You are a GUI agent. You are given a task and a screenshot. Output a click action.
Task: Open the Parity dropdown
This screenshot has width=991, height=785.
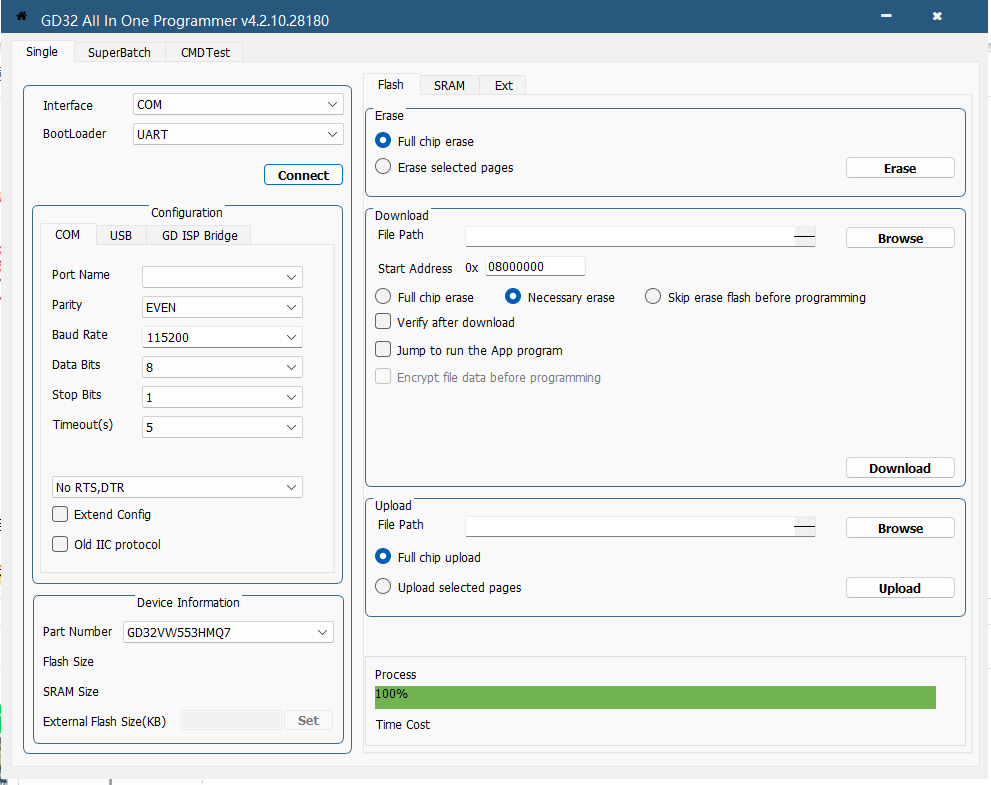click(222, 307)
